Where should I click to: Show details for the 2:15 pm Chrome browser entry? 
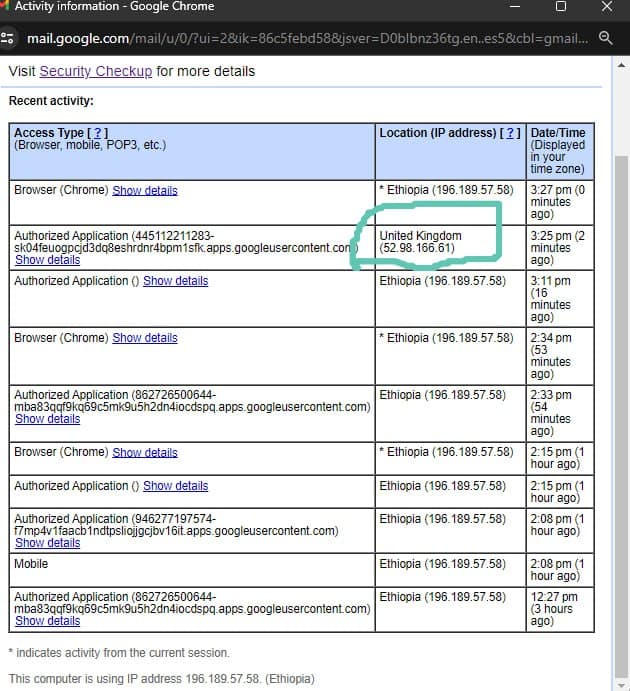click(145, 452)
